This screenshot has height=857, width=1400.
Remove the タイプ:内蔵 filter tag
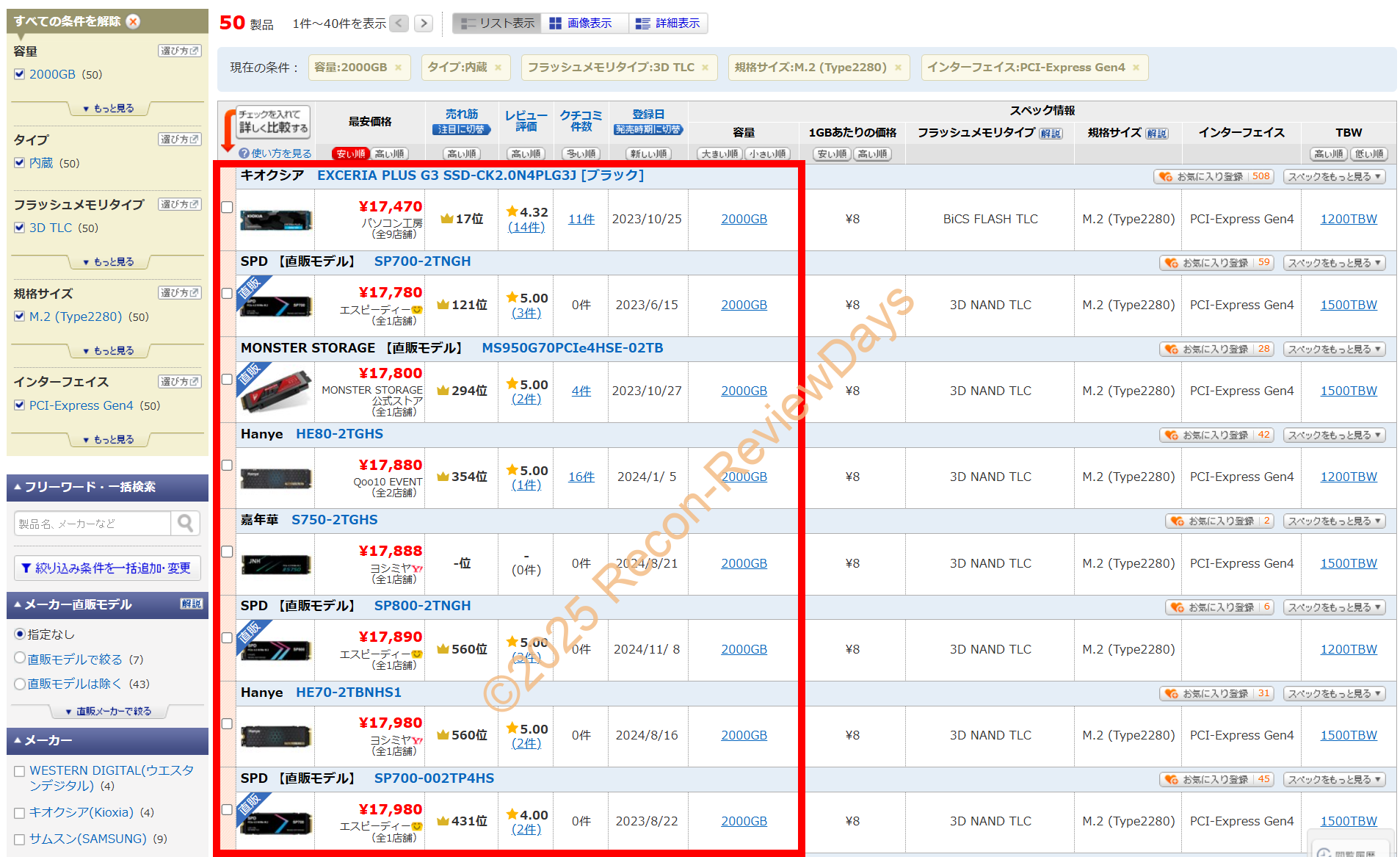click(x=498, y=68)
